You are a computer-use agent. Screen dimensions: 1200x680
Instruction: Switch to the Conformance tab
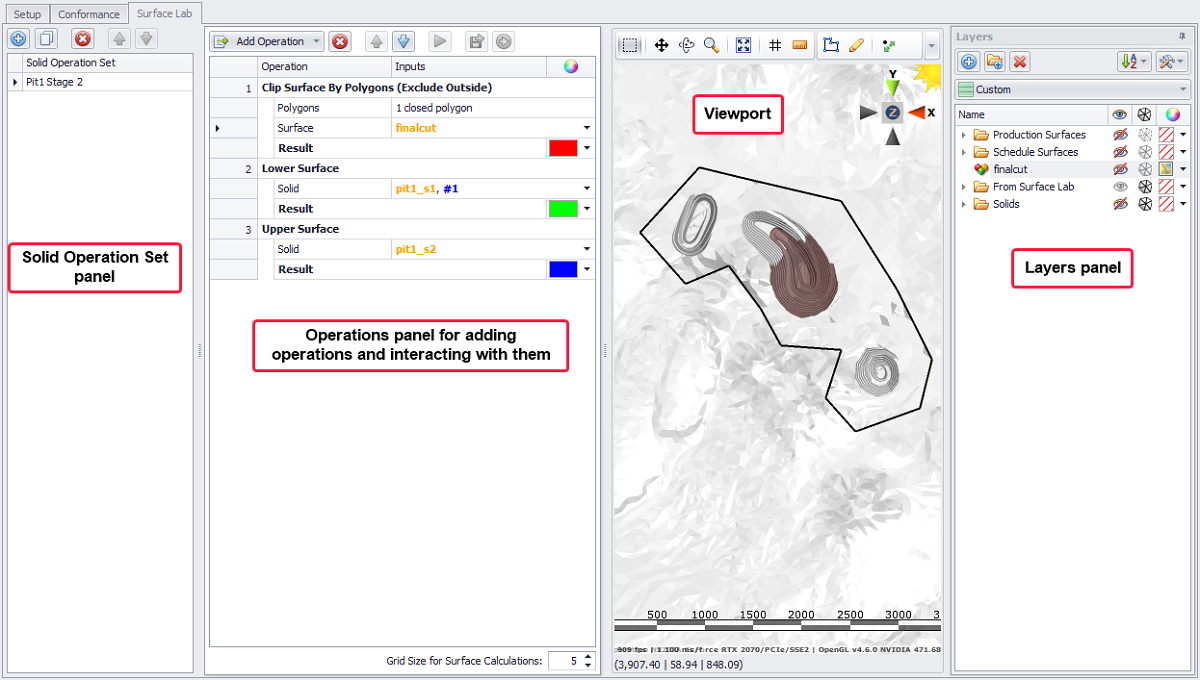tap(89, 14)
